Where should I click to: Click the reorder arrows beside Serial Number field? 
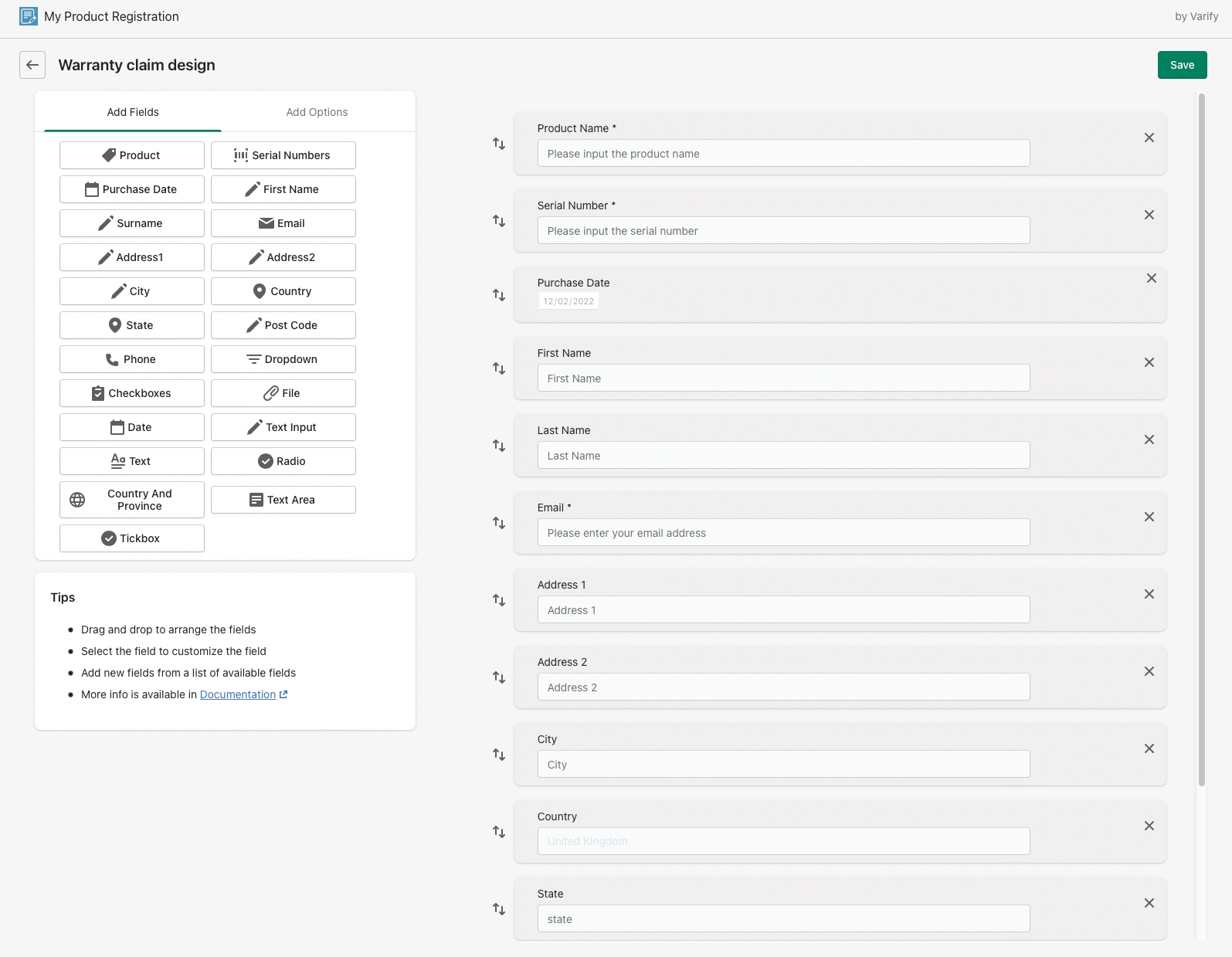tap(499, 221)
